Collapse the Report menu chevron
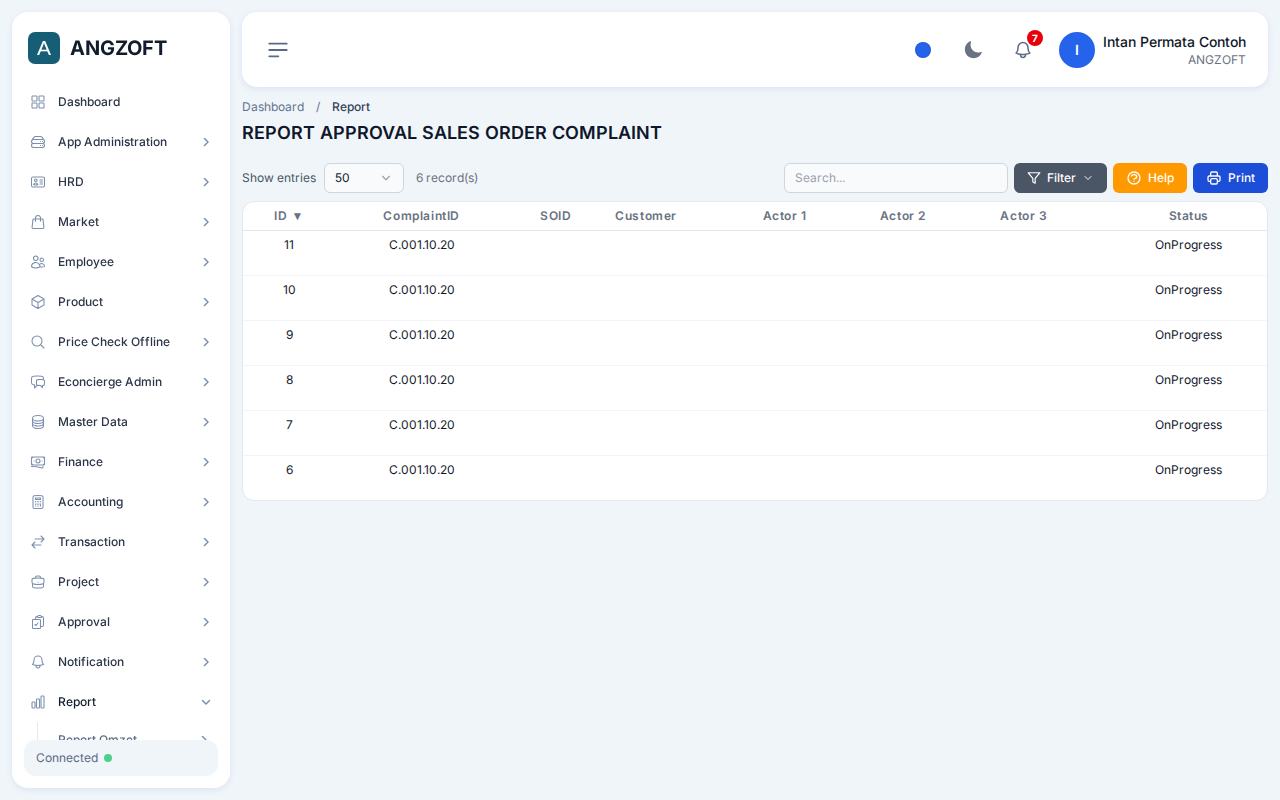This screenshot has height=800, width=1280. click(206, 702)
